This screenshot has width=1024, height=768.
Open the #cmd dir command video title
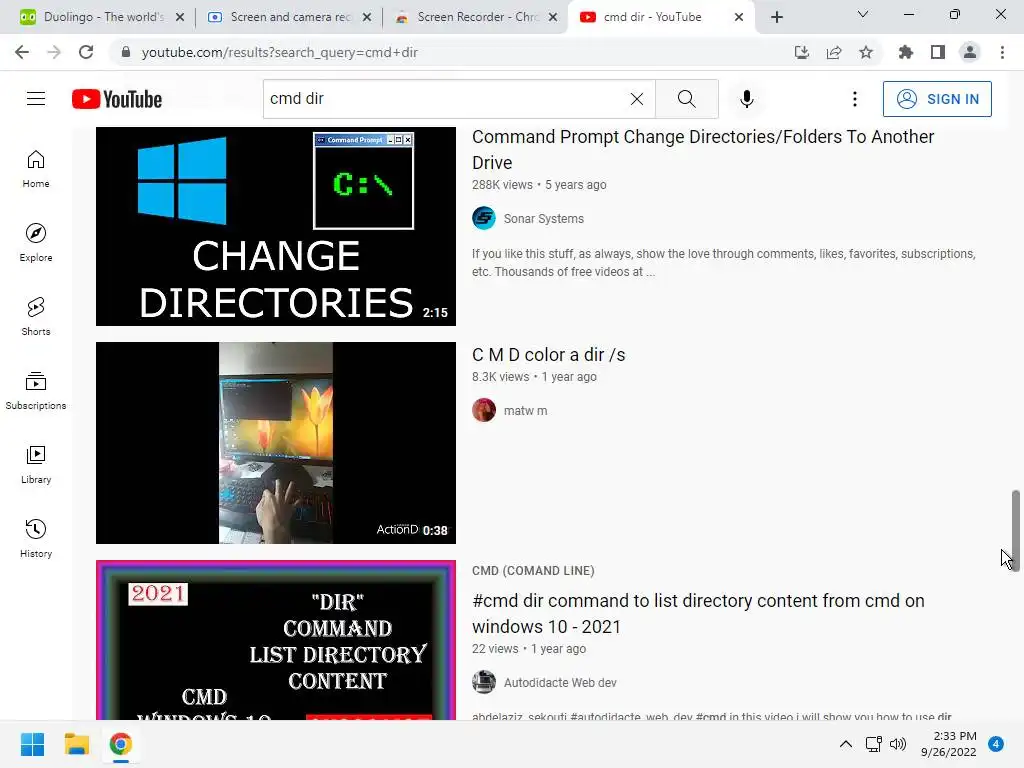[698, 613]
